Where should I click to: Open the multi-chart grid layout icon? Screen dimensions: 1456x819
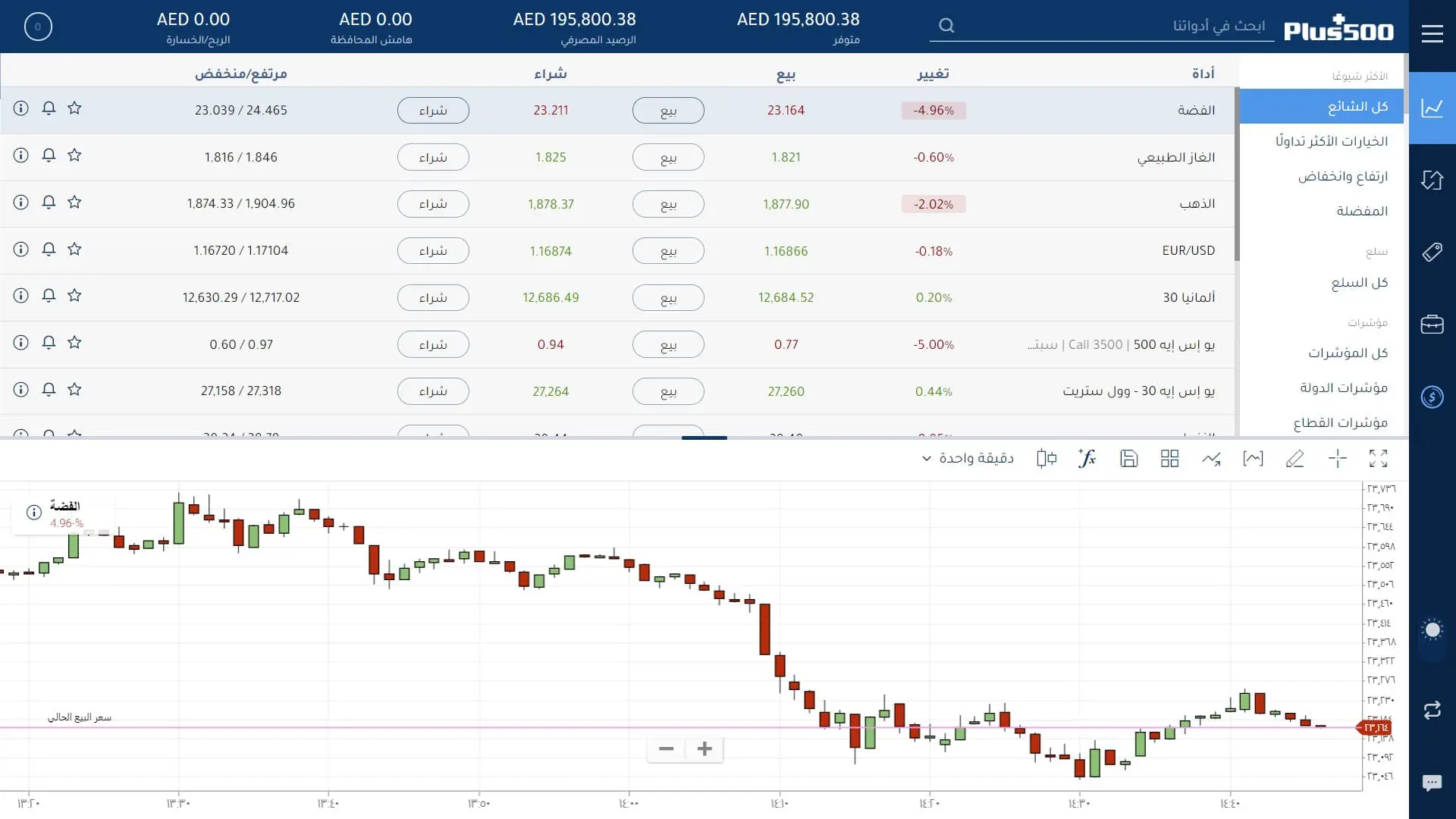(1169, 459)
